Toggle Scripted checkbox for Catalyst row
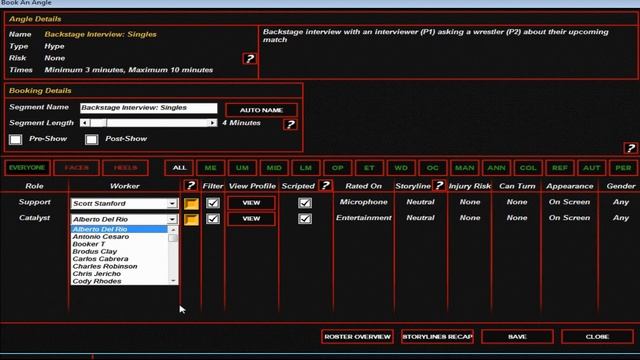The image size is (640, 360). (x=305, y=219)
